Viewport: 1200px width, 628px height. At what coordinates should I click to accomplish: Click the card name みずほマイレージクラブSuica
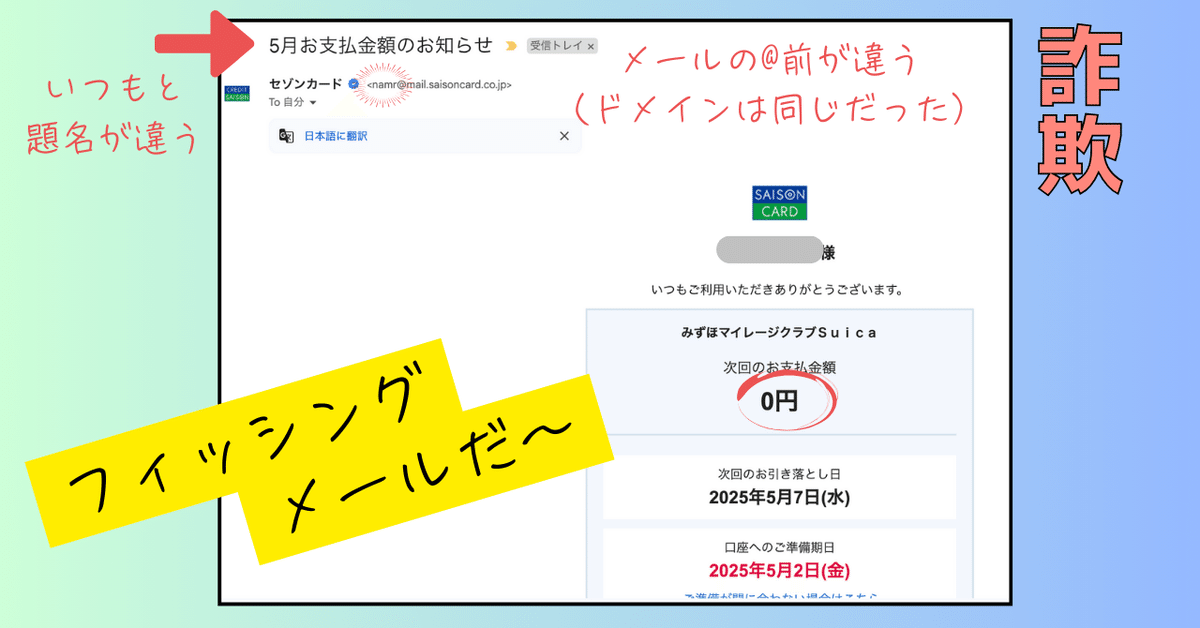coord(778,332)
